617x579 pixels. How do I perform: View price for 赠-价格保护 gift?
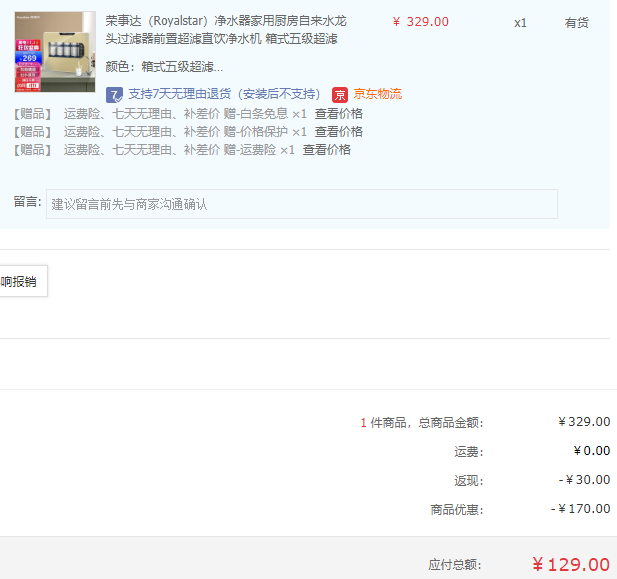pos(338,131)
